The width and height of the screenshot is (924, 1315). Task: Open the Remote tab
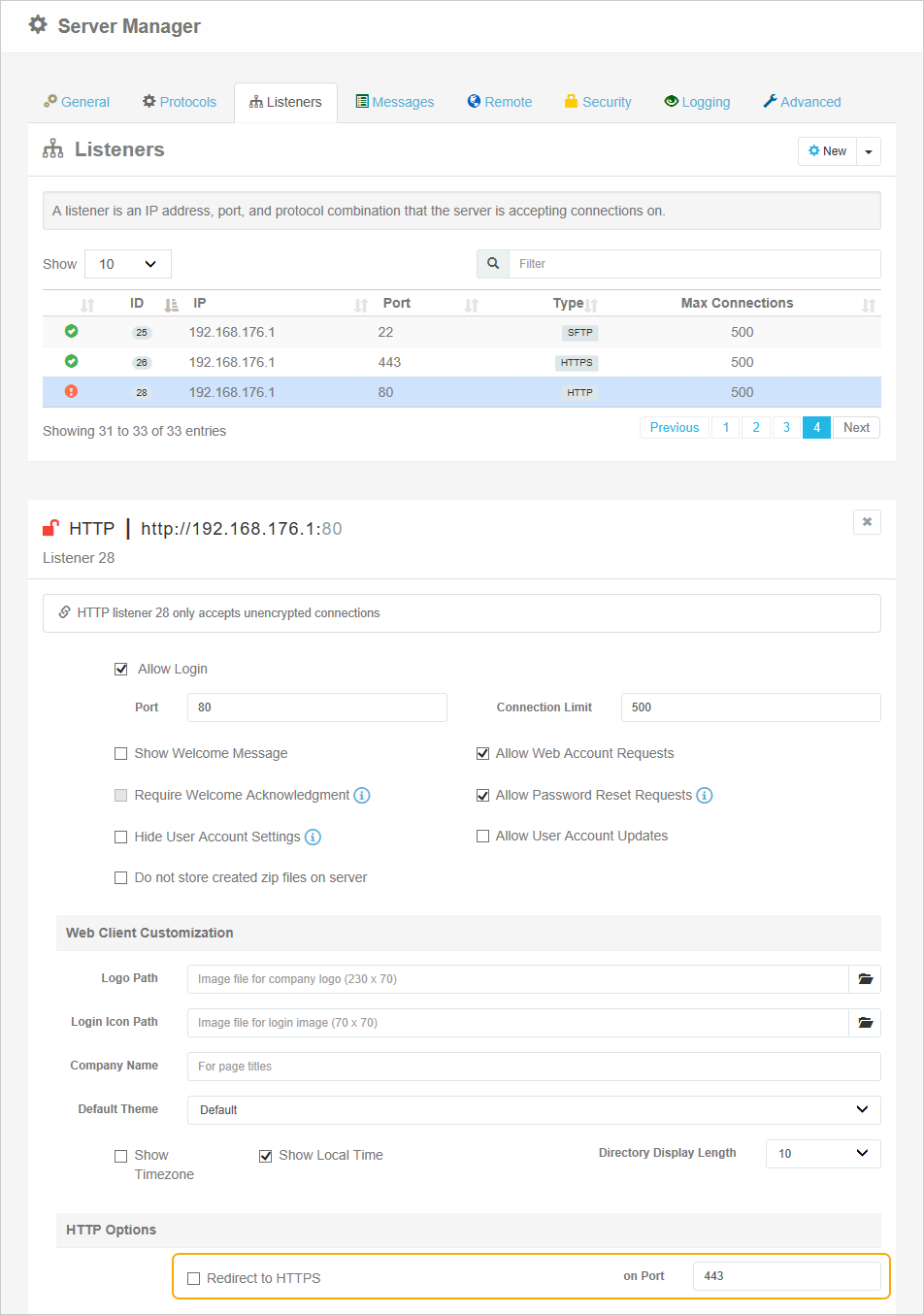click(x=500, y=102)
